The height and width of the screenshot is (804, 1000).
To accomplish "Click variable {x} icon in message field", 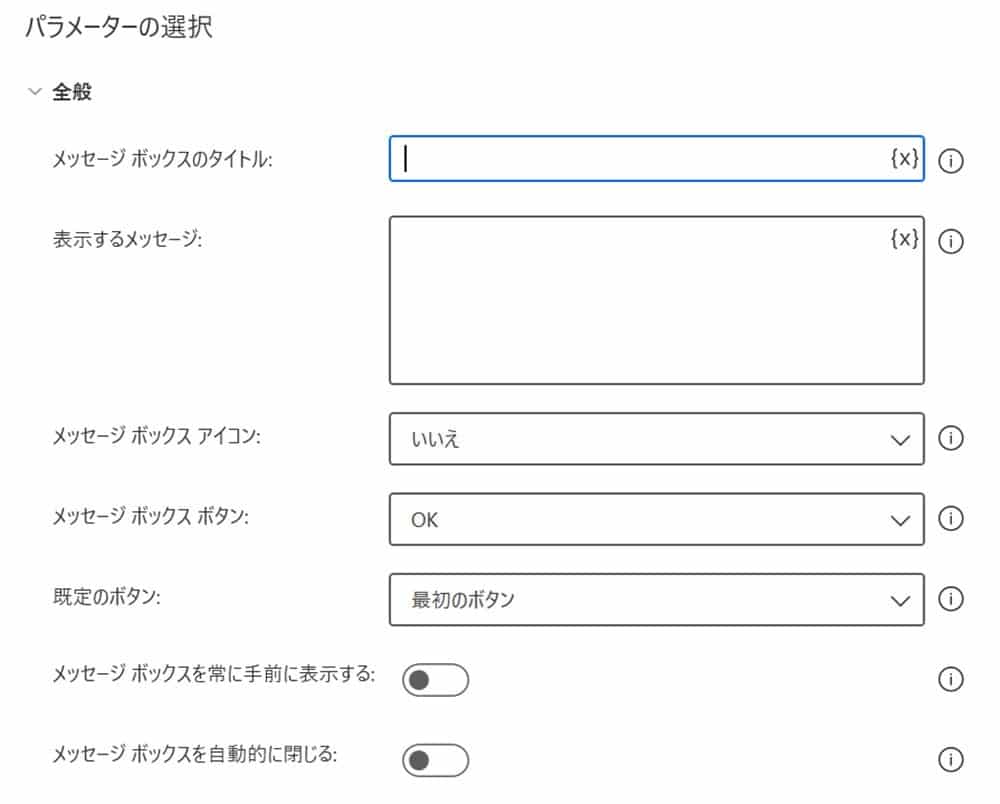I will click(x=904, y=239).
